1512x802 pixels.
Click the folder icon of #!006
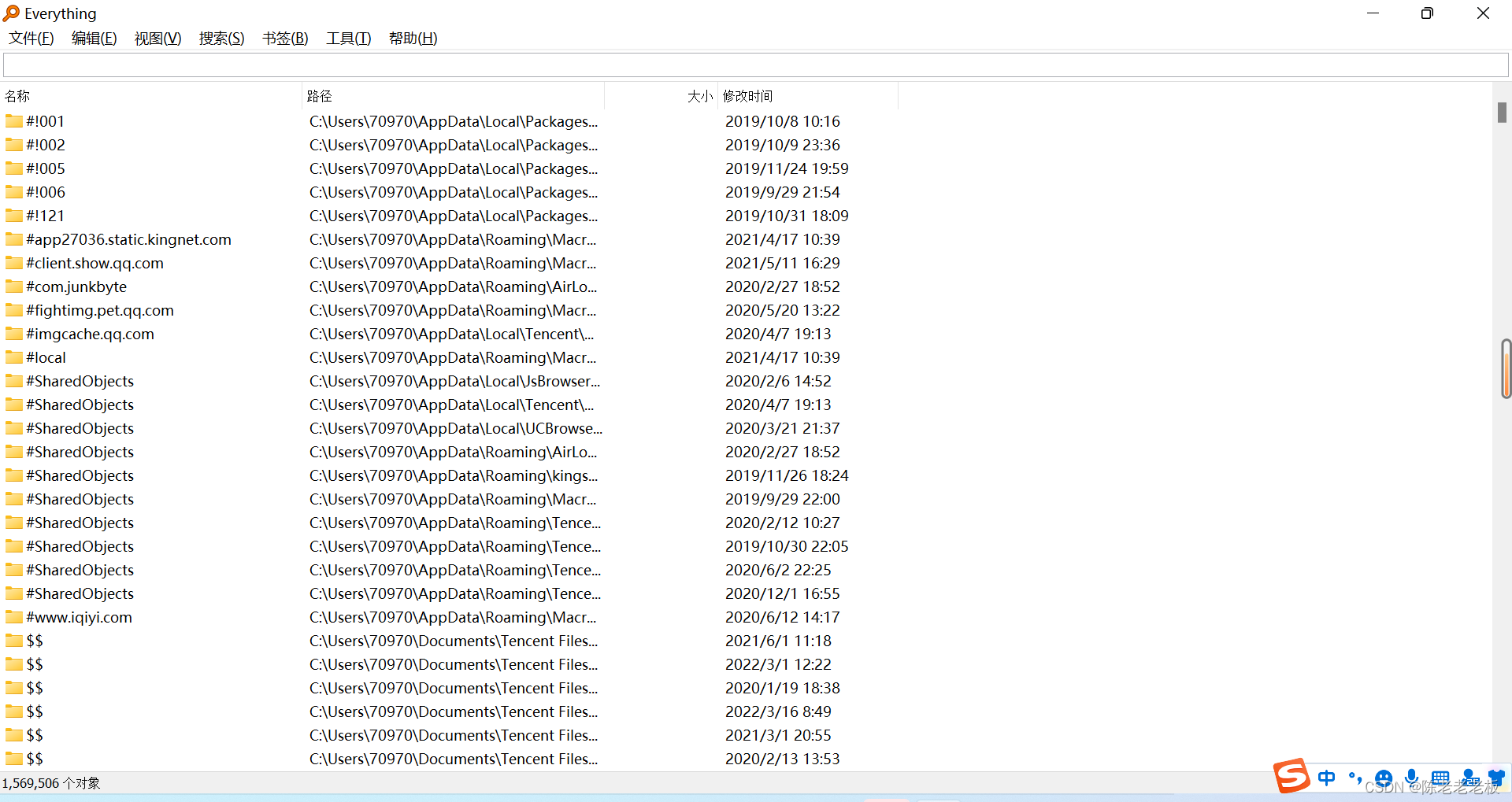pos(14,192)
